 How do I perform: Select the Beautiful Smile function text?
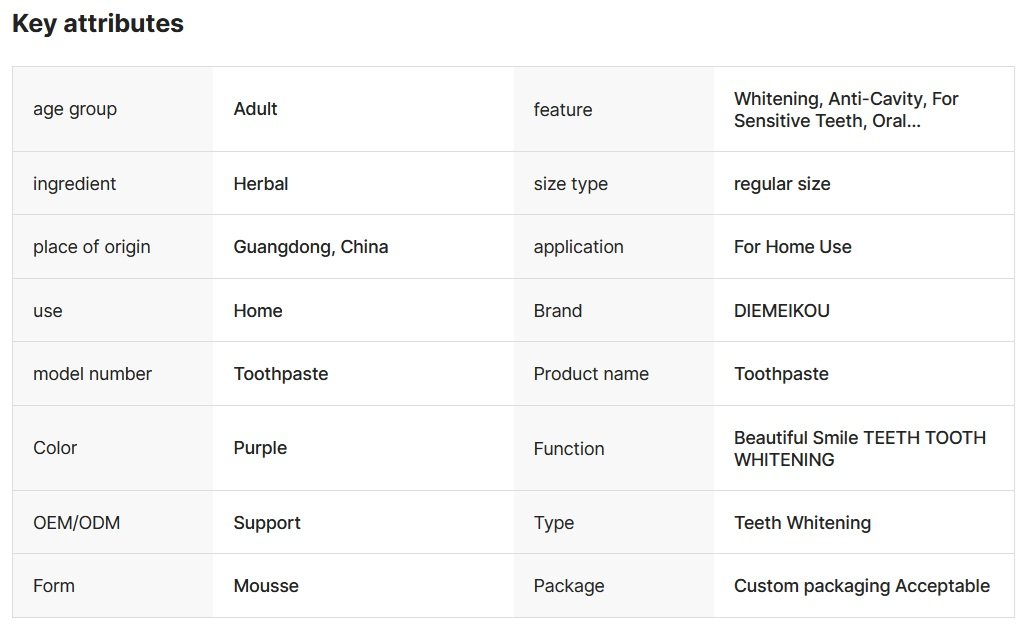click(x=859, y=449)
